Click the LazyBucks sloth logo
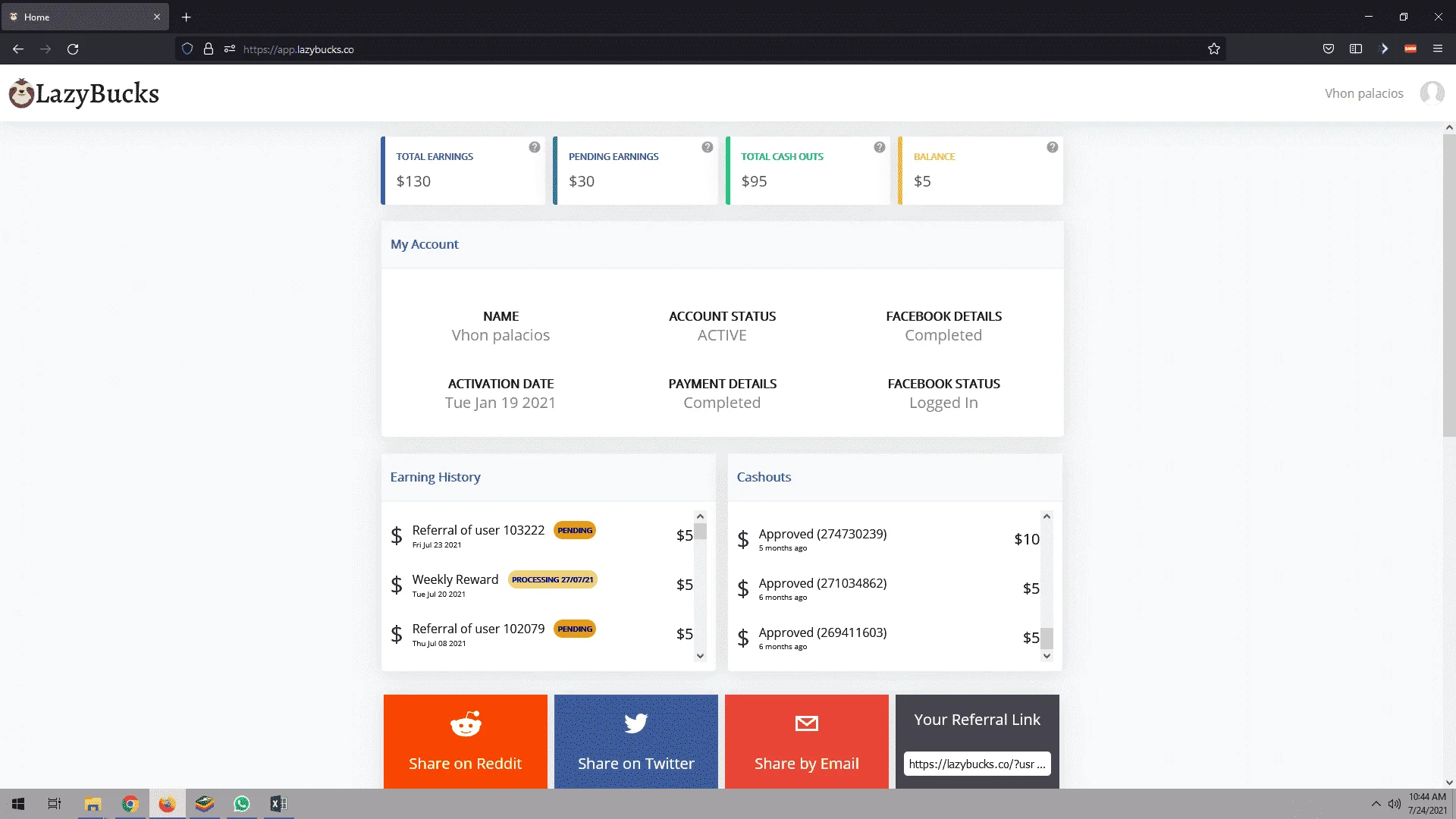The image size is (1456, 819). [x=21, y=93]
